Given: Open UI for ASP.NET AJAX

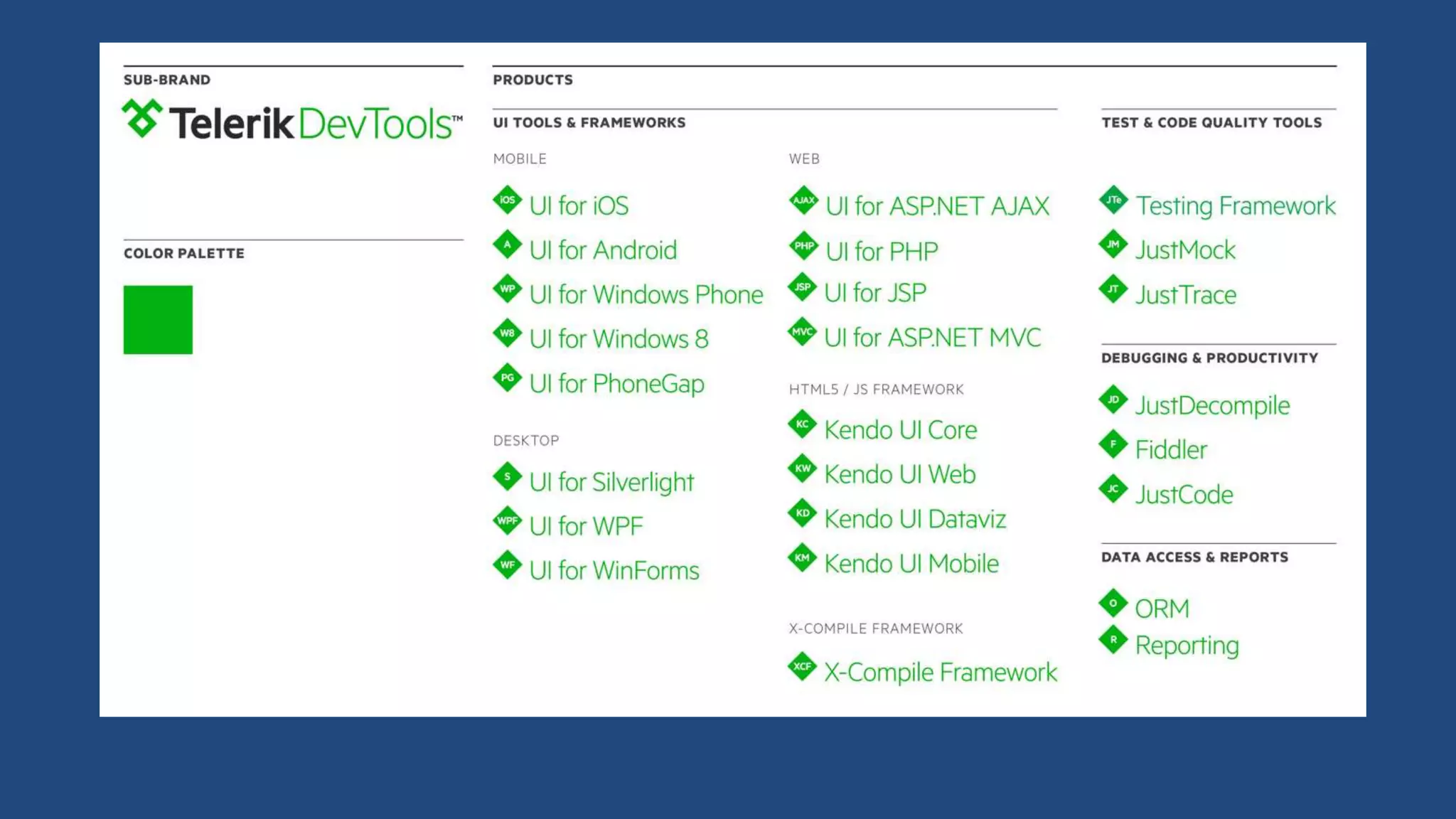Looking at the screenshot, I should pyautogui.click(x=937, y=206).
